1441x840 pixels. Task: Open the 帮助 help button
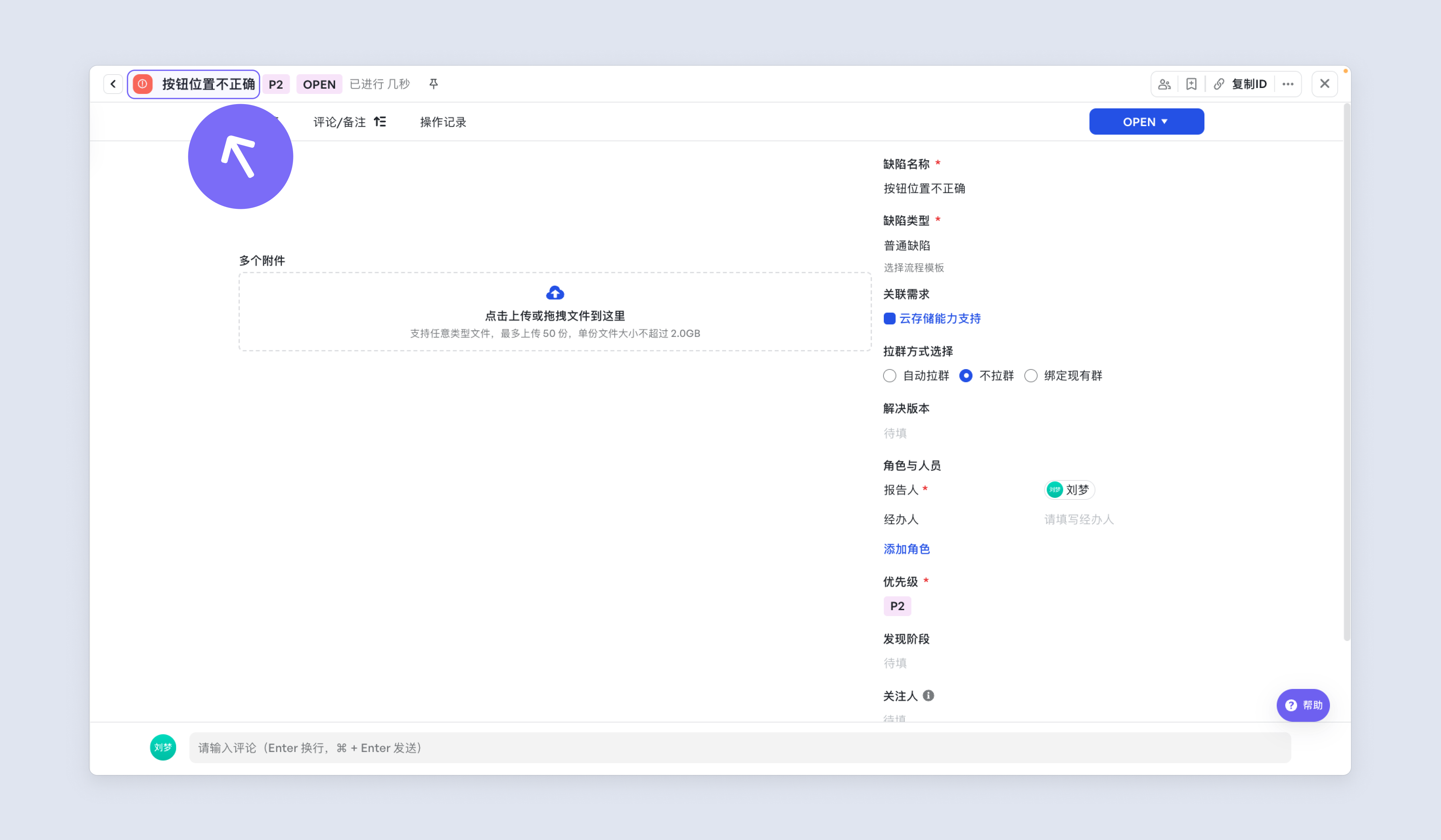coord(1303,705)
